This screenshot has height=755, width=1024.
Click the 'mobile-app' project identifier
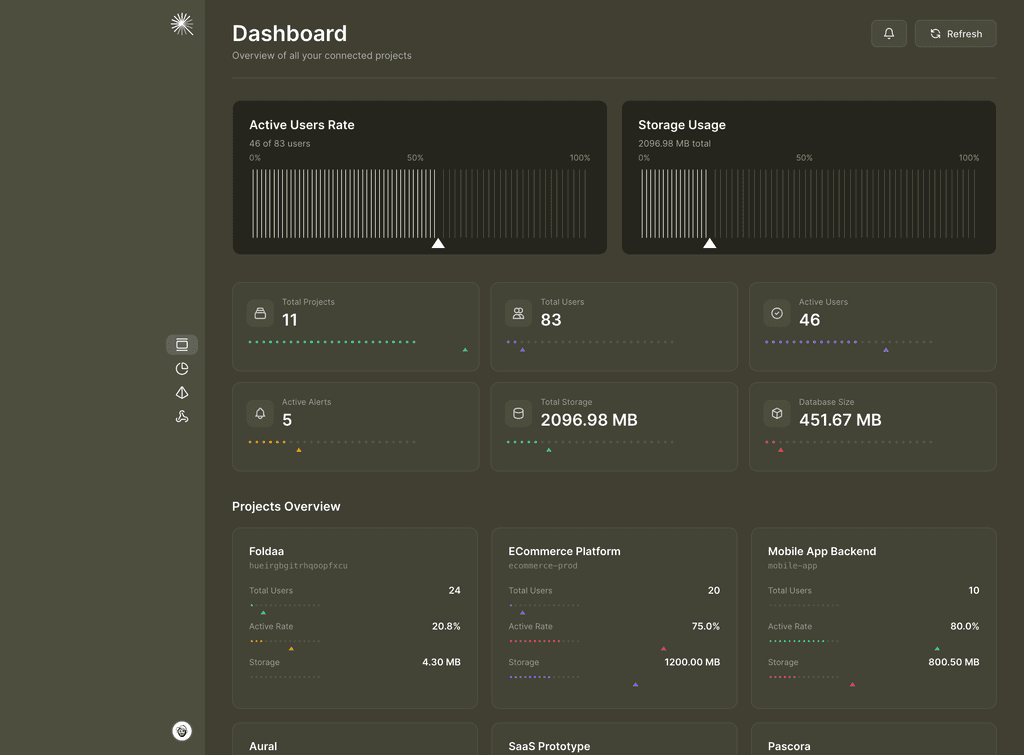point(792,566)
